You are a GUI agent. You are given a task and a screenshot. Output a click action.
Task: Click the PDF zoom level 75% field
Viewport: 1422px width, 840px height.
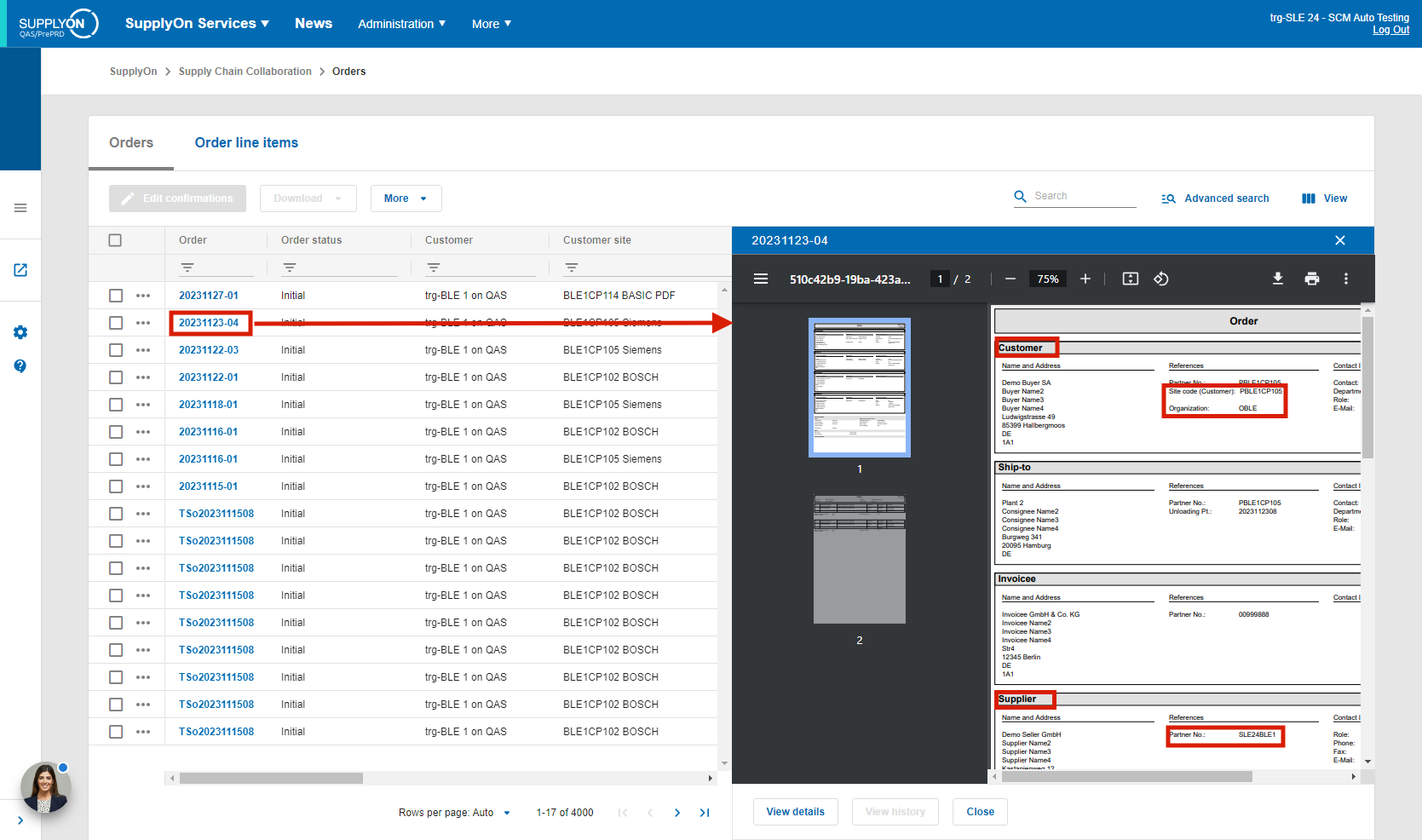coord(1048,279)
